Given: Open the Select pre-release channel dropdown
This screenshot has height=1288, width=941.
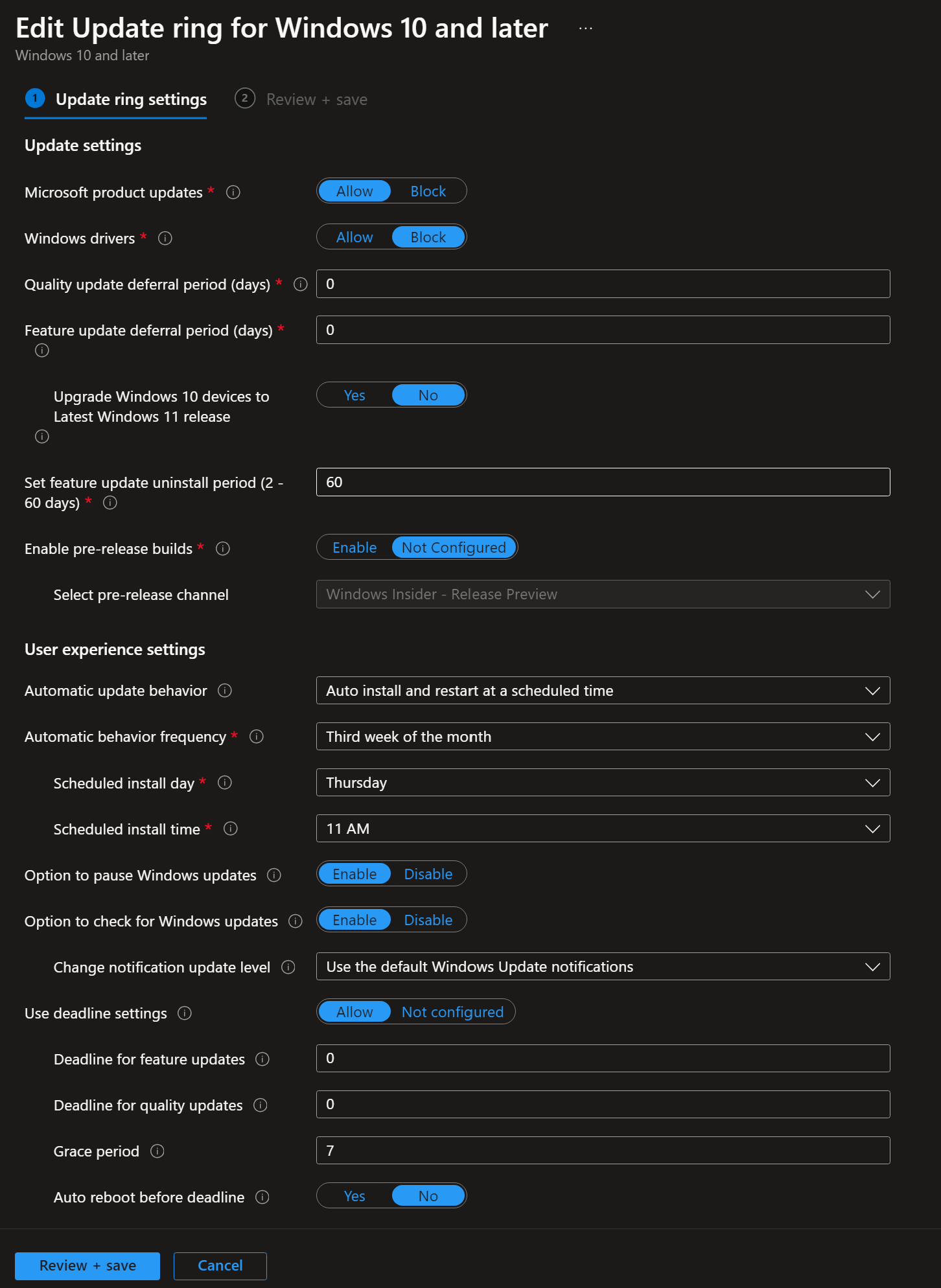Looking at the screenshot, I should click(603, 594).
